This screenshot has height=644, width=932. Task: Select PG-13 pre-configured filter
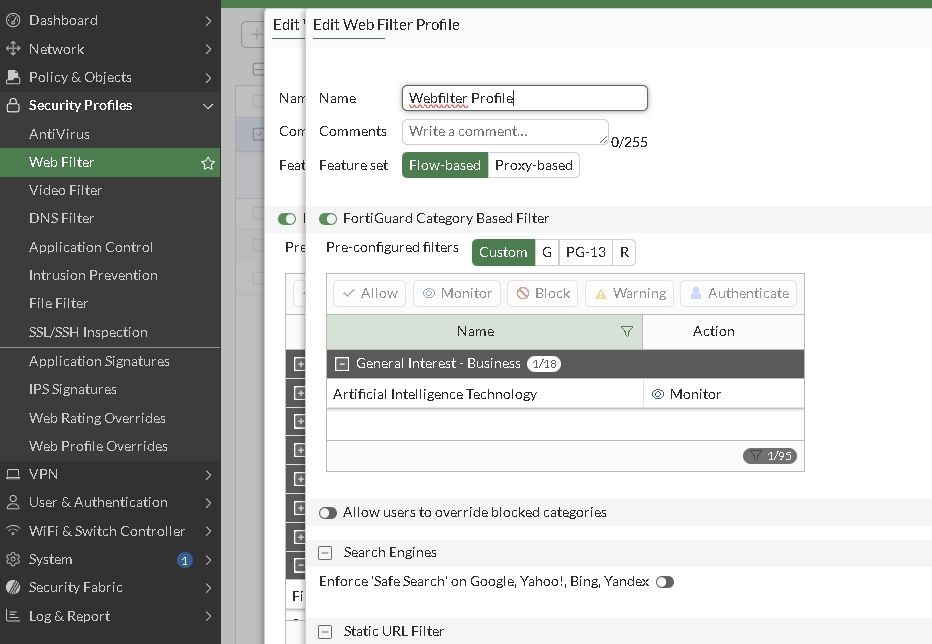coord(585,252)
